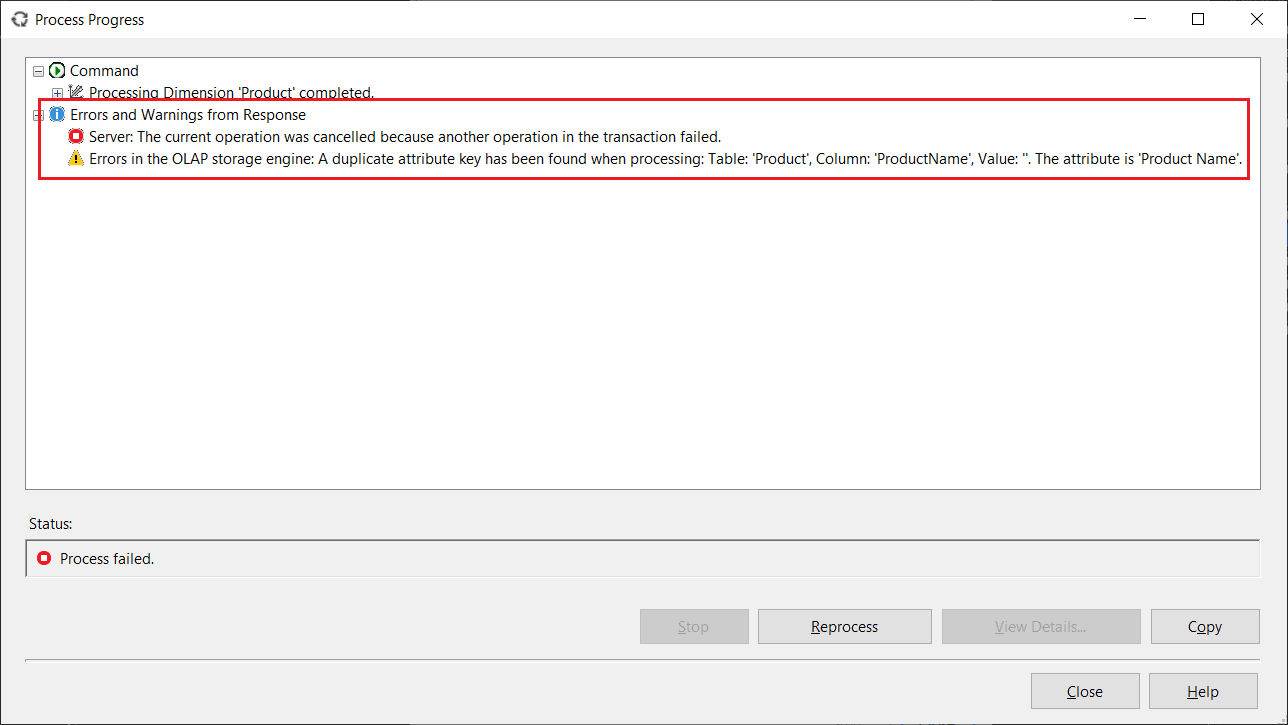Click the blue info icon beside Errors and Warnings
Image resolution: width=1288 pixels, height=725 pixels.
pyautogui.click(x=57, y=115)
